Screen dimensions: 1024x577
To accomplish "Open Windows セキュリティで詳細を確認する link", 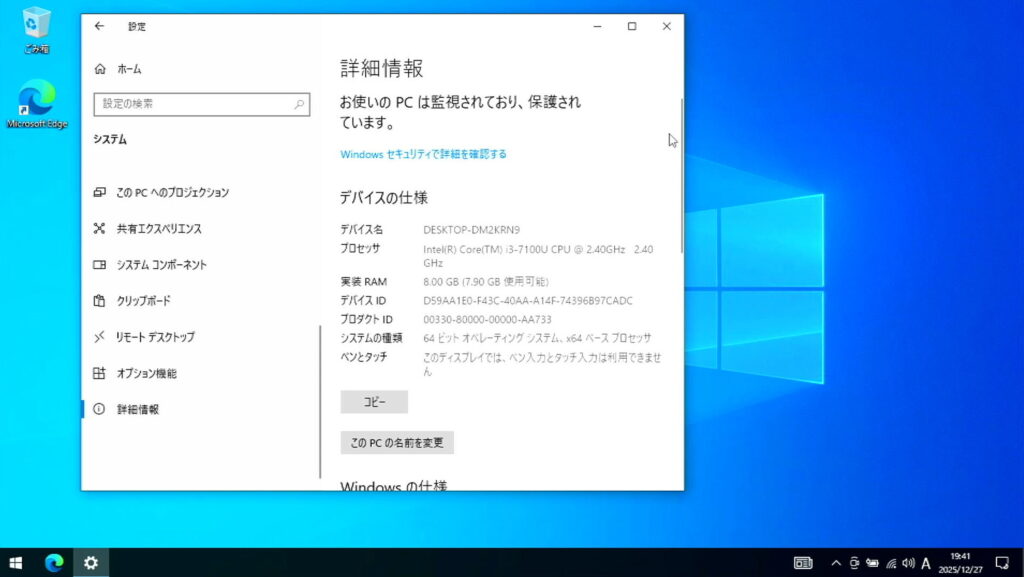I will pos(423,154).
